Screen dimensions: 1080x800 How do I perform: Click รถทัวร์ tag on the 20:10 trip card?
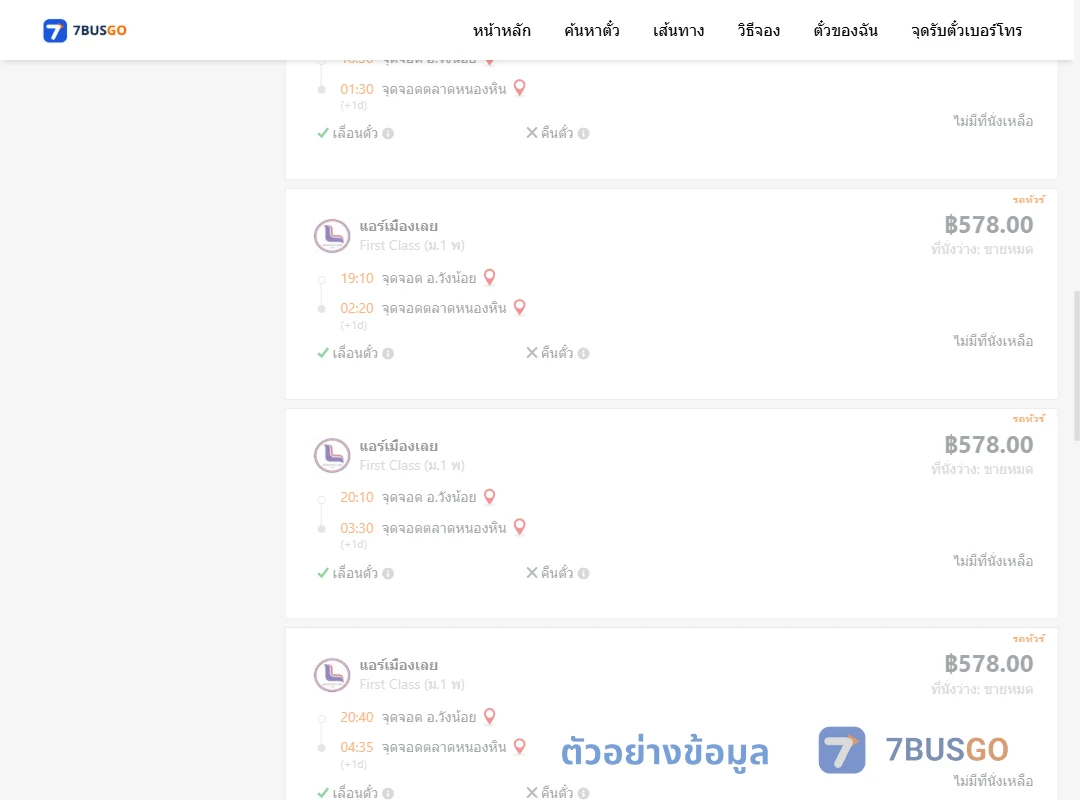(1028, 419)
